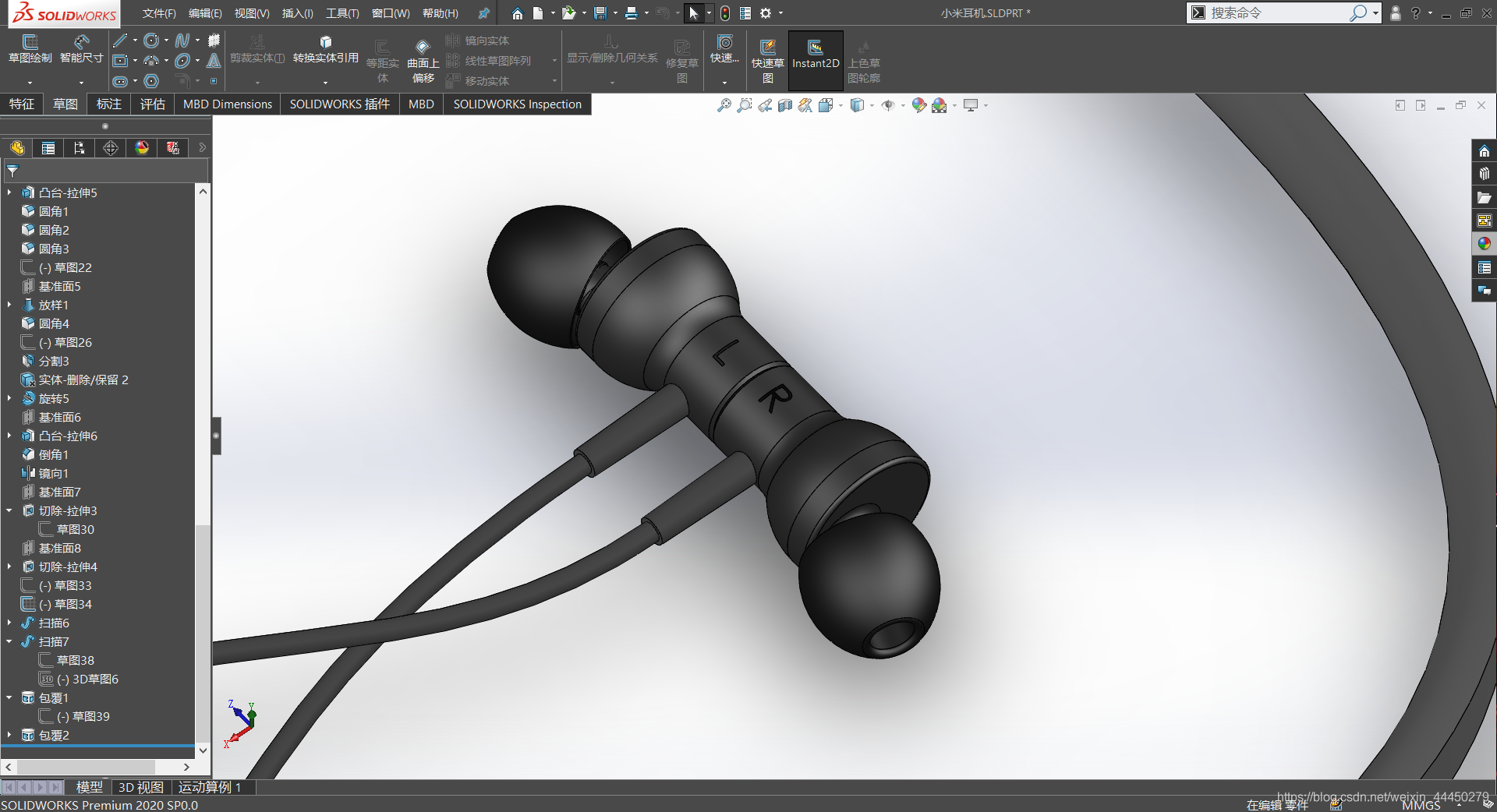
Task: Switch to the 运动算例 1 bottom tab
Action: [x=209, y=787]
